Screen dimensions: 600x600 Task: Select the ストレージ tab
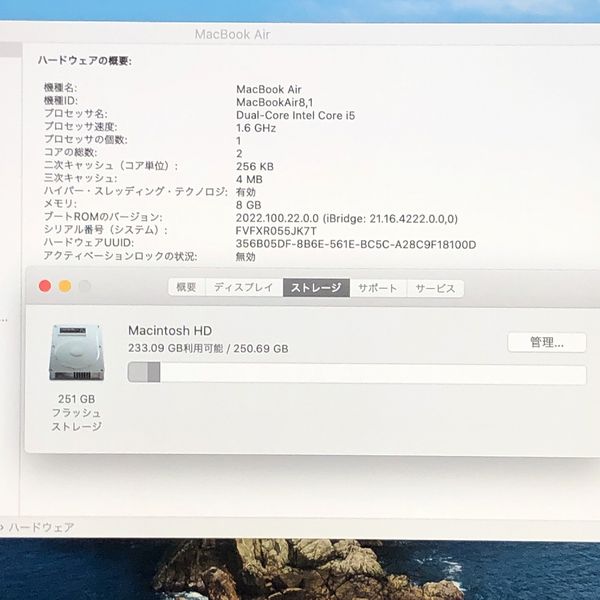316,287
